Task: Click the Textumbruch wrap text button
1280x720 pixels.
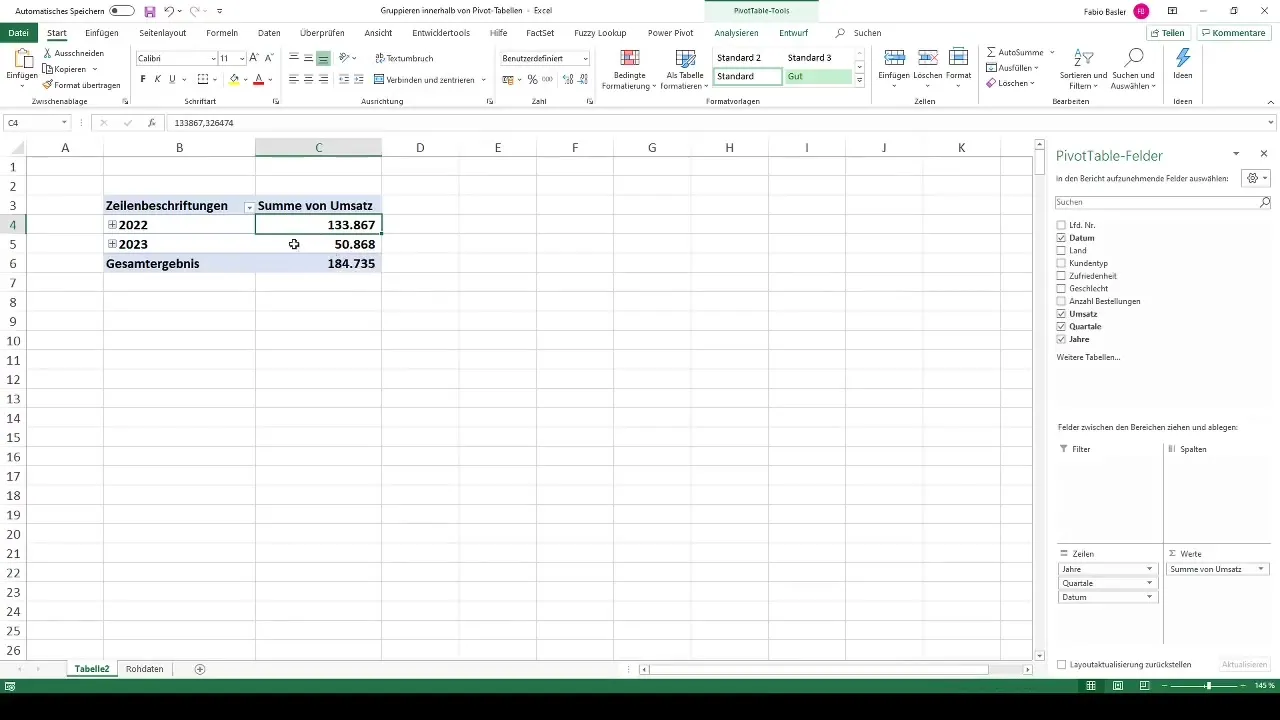Action: tap(404, 58)
